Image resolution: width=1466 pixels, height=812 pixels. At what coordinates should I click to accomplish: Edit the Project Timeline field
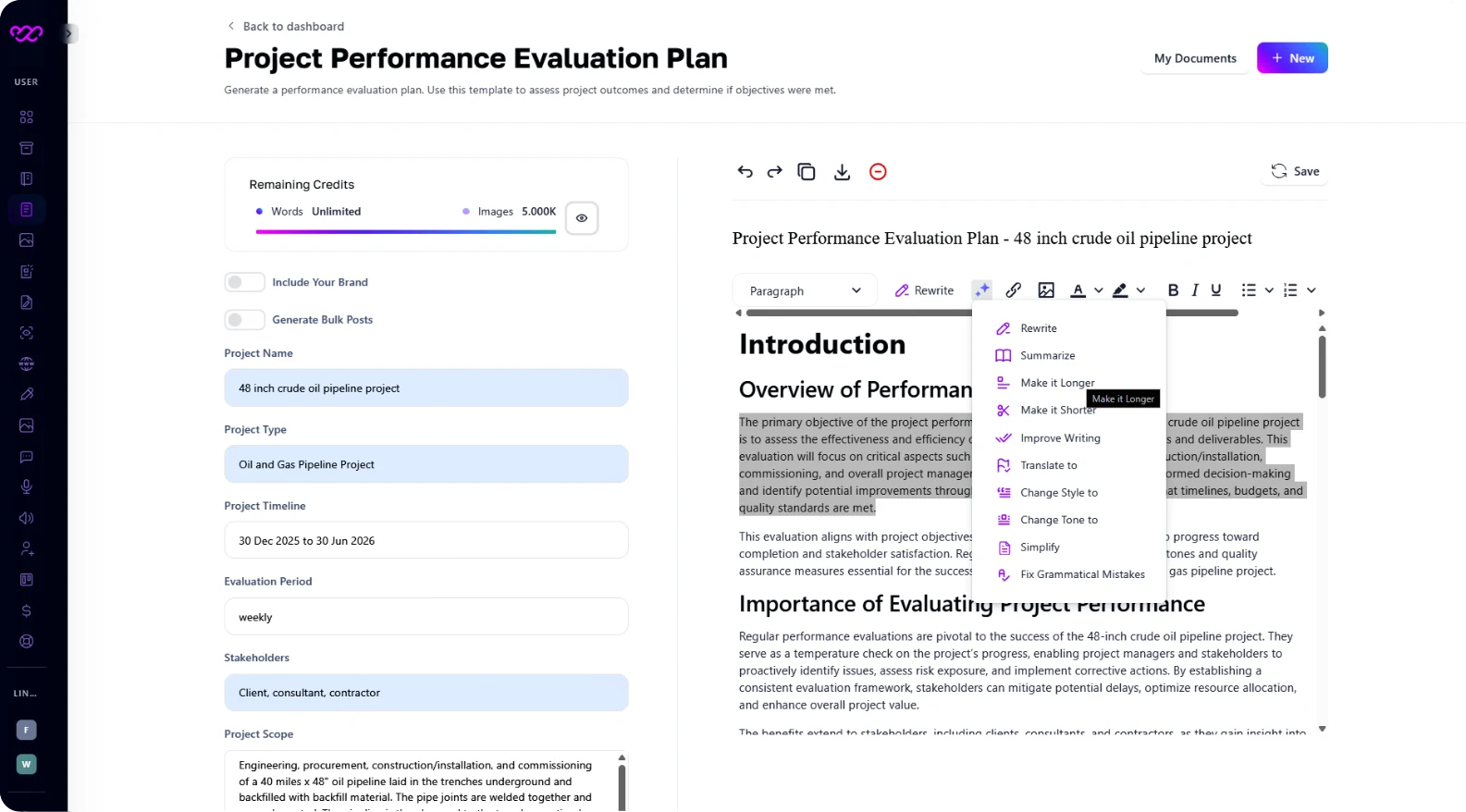(x=426, y=540)
